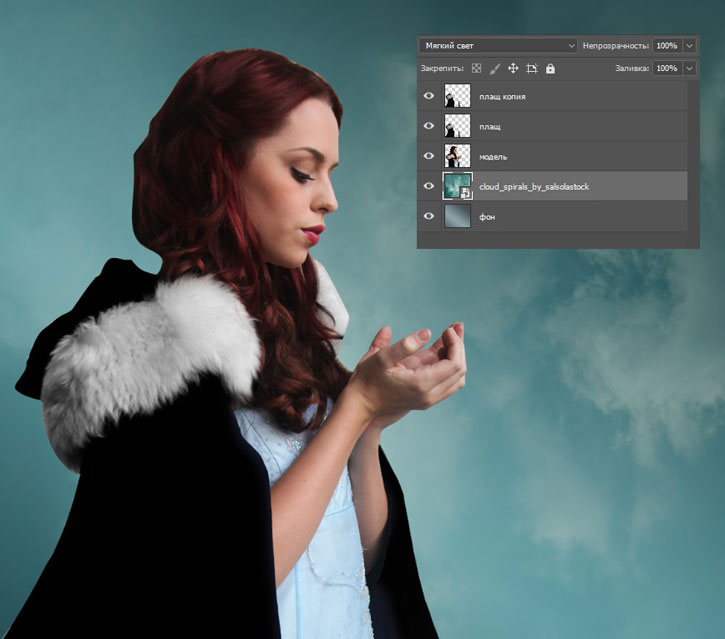Hide the 'модель' layer

429,156
